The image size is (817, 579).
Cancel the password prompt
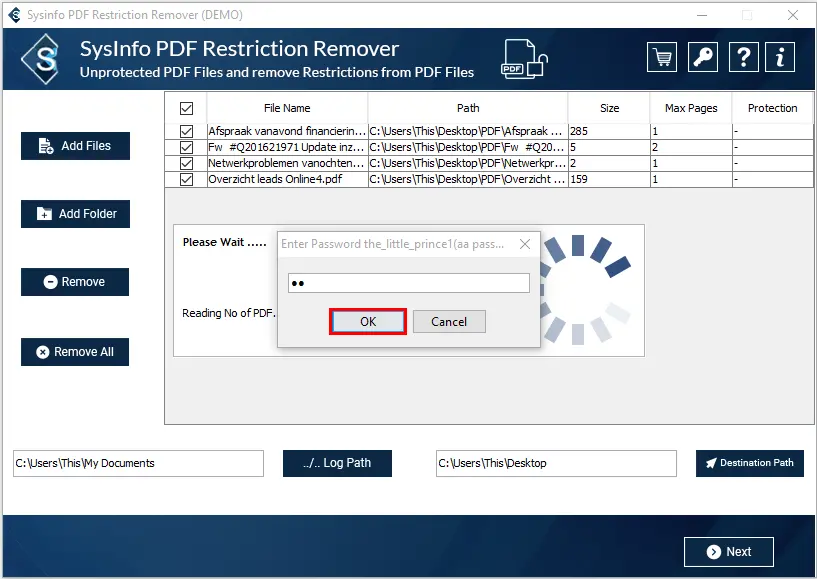point(449,322)
